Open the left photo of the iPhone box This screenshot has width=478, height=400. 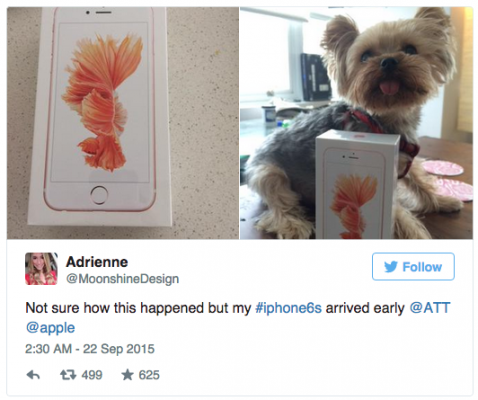pyautogui.click(x=123, y=123)
